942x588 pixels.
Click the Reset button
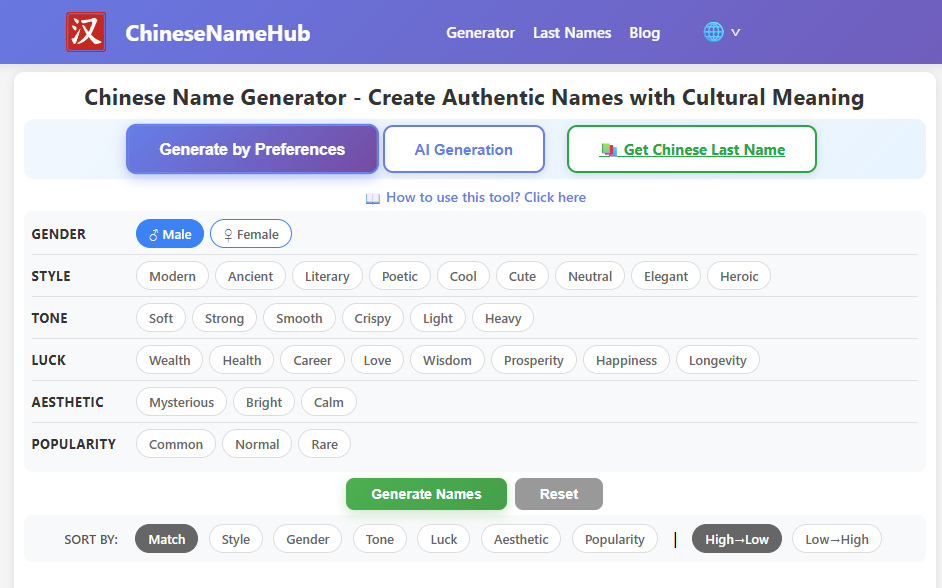[x=558, y=493]
